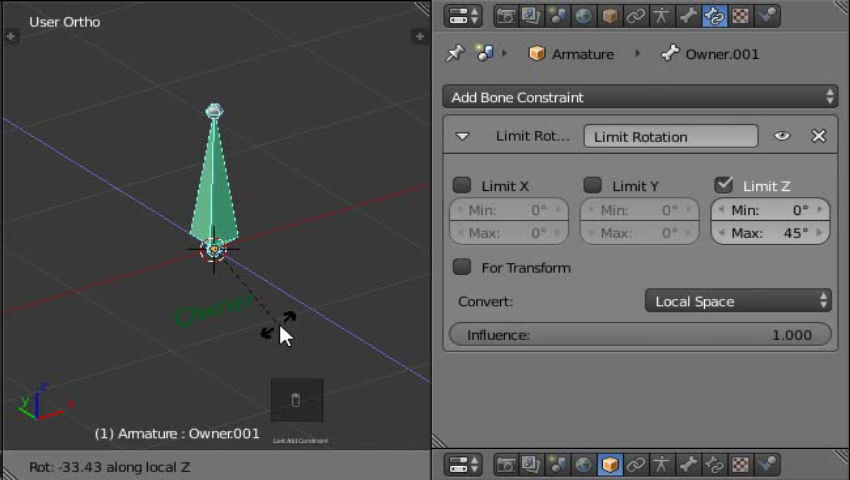Viewport: 850px width, 480px height.
Task: Open Render tab in bottom properties header
Action: tap(505, 465)
